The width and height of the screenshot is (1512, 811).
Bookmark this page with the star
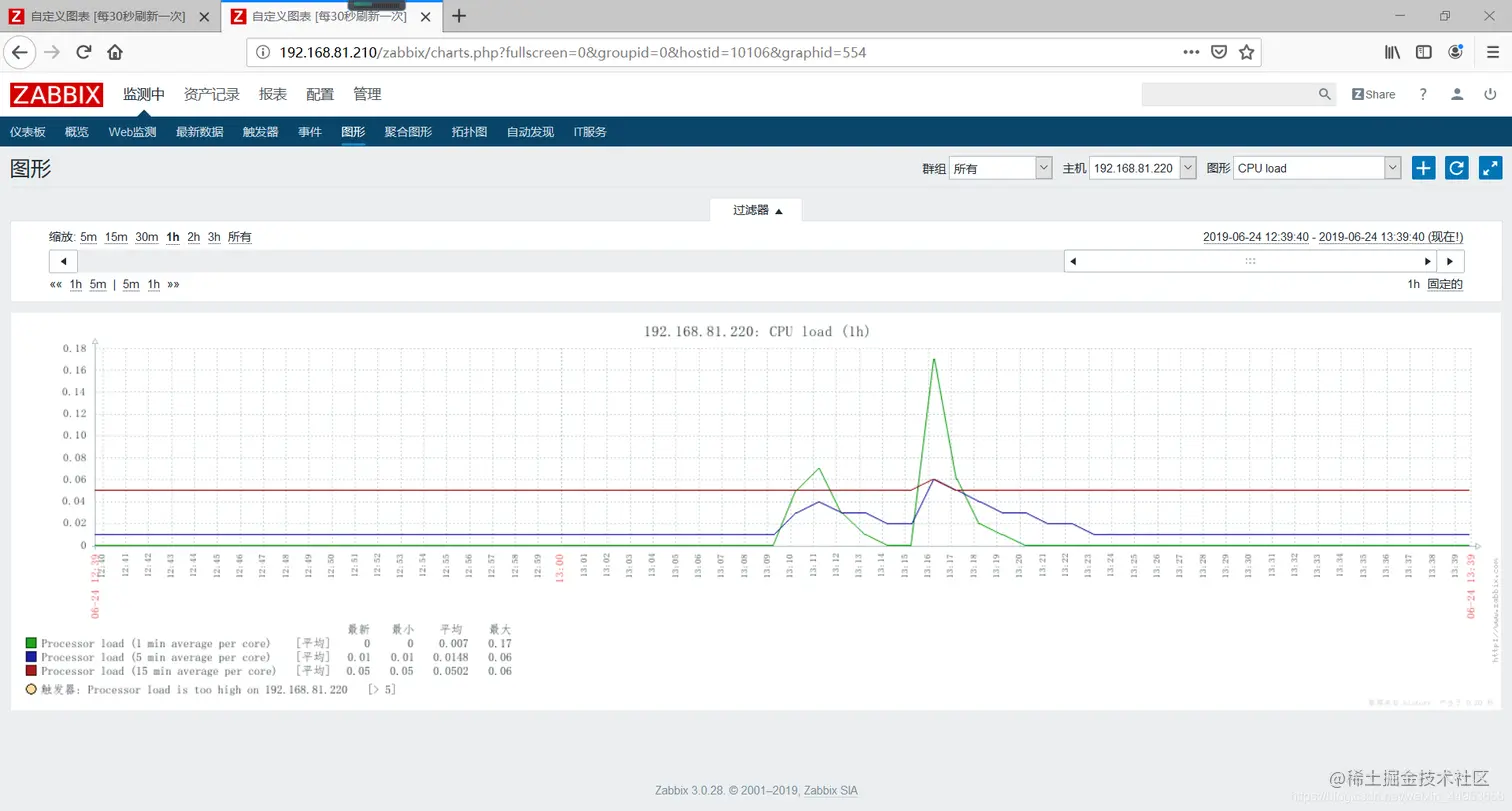coord(1246,52)
